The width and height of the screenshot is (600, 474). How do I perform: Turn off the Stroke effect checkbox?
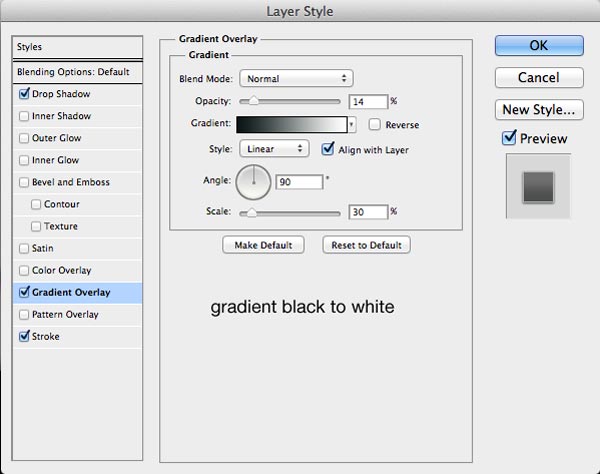[24, 337]
